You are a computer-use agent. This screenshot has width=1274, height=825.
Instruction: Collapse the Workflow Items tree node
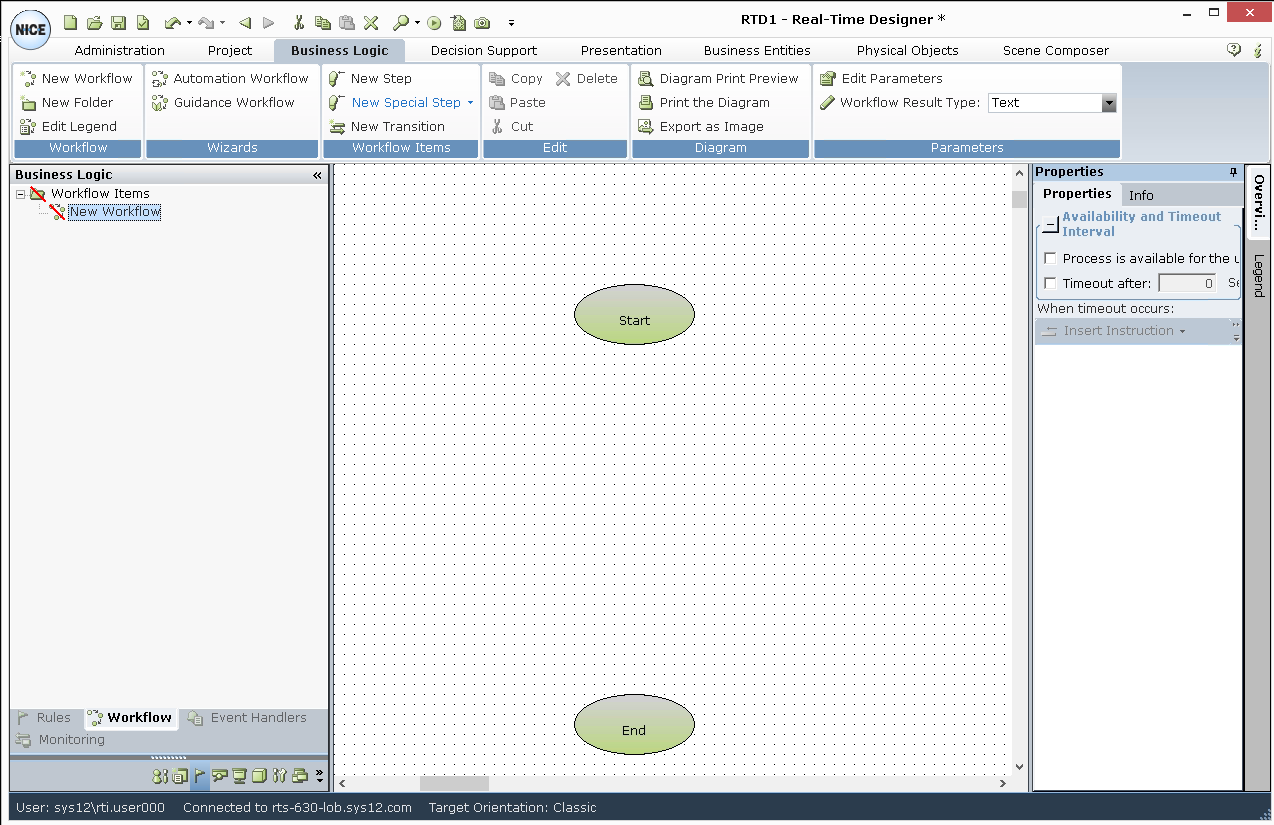pyautogui.click(x=20, y=194)
